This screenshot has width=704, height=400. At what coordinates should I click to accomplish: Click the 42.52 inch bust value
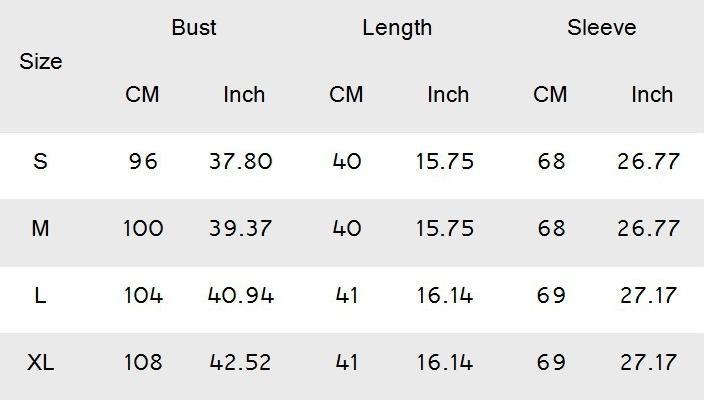pos(241,362)
